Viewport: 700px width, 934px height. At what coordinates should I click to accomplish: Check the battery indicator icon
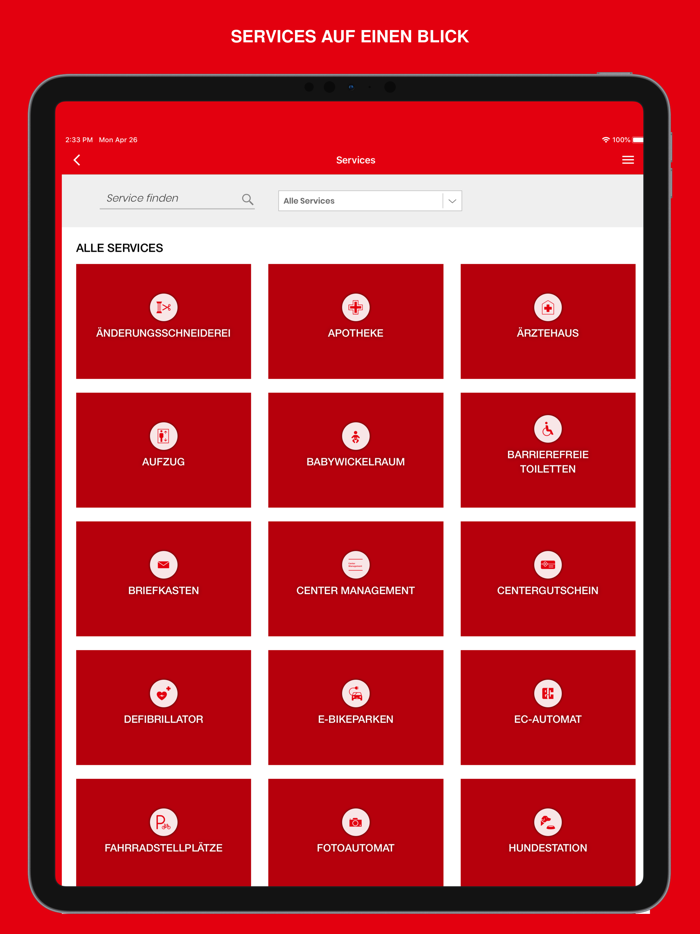pyautogui.click(x=638, y=139)
